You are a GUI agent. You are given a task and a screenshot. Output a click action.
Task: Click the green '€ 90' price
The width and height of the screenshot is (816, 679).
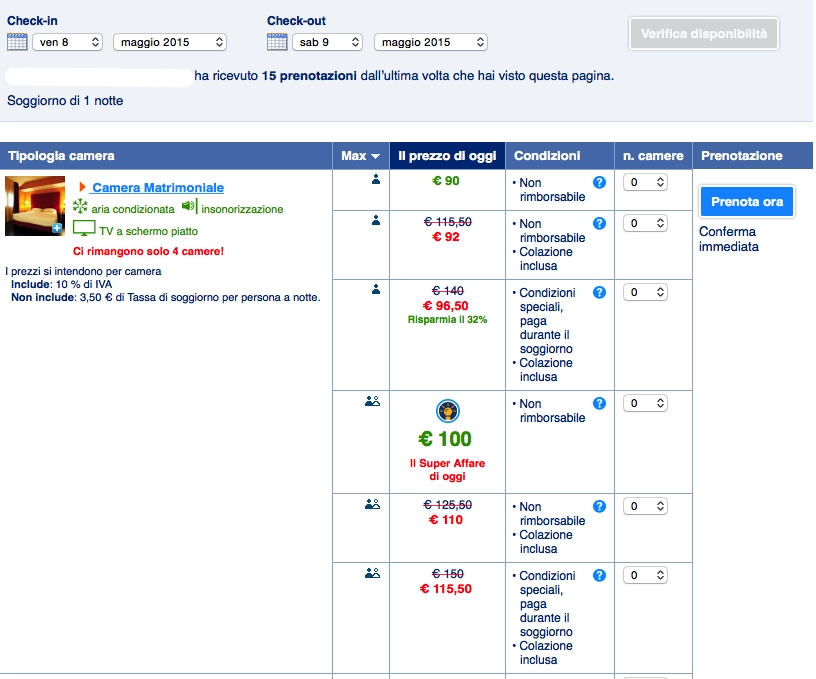click(445, 181)
